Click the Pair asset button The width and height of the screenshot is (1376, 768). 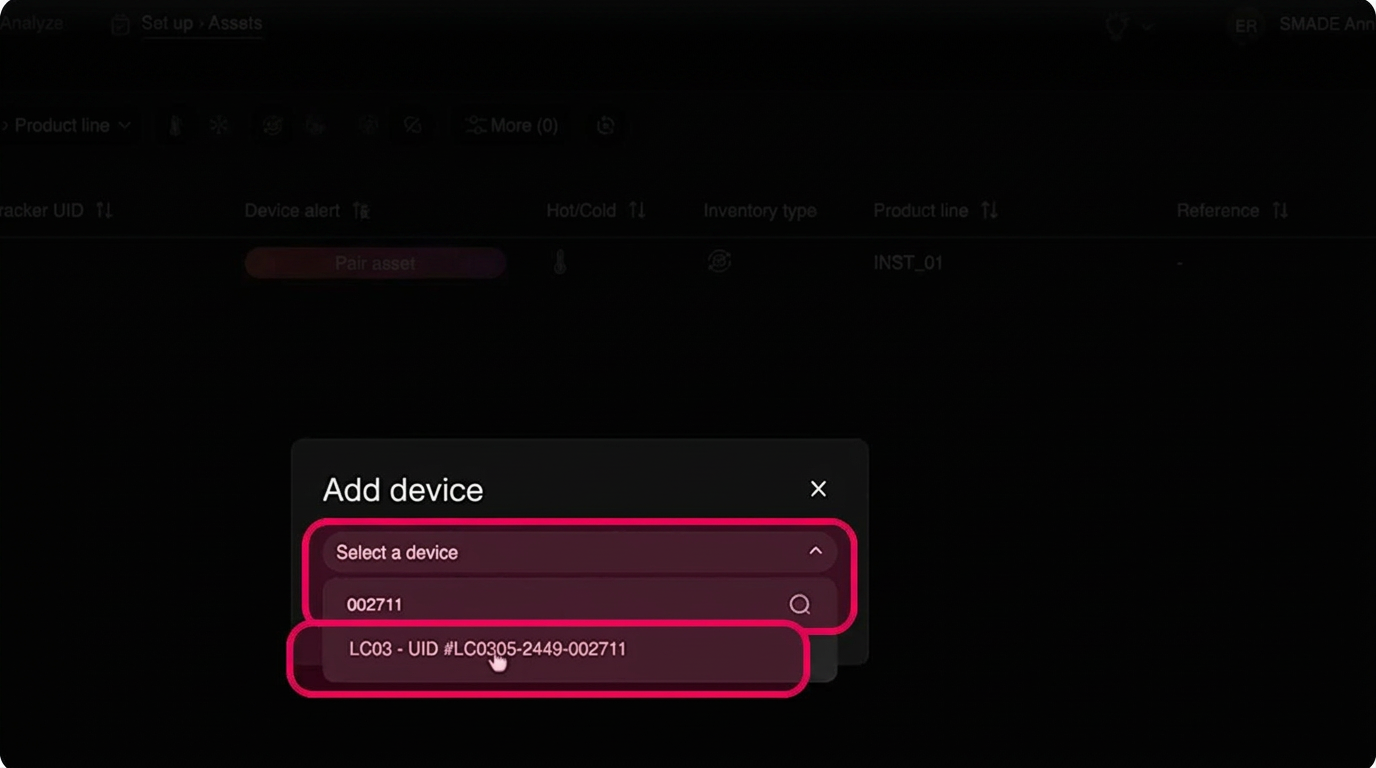(x=375, y=263)
